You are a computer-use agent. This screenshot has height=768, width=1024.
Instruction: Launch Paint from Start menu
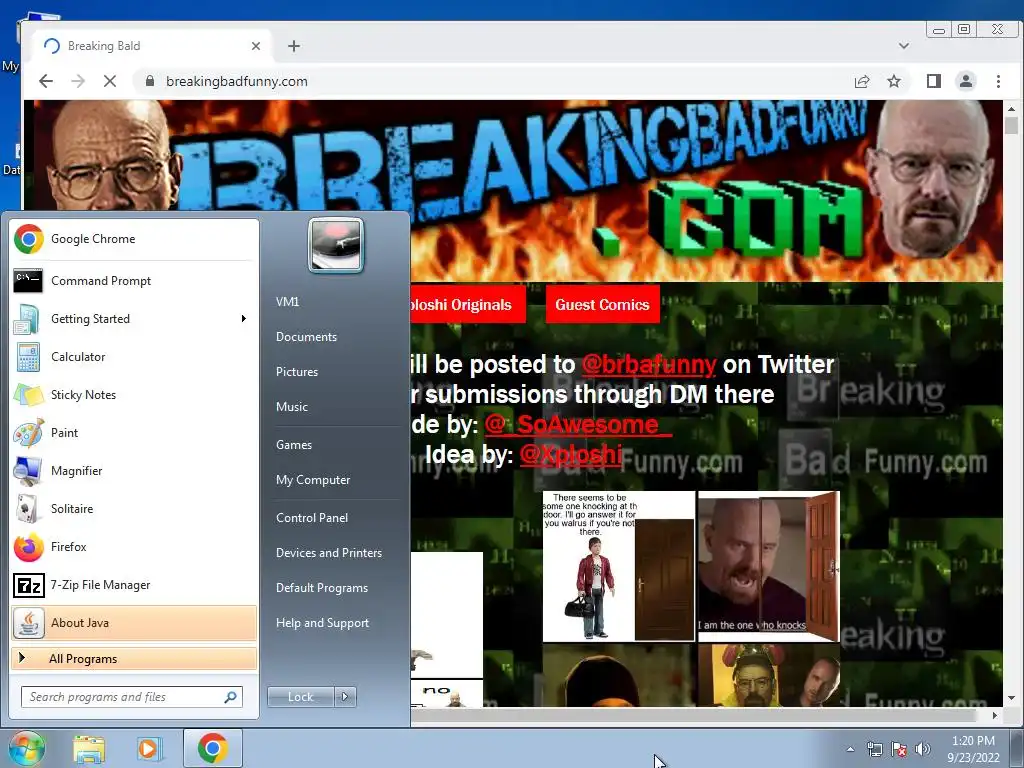[134, 432]
